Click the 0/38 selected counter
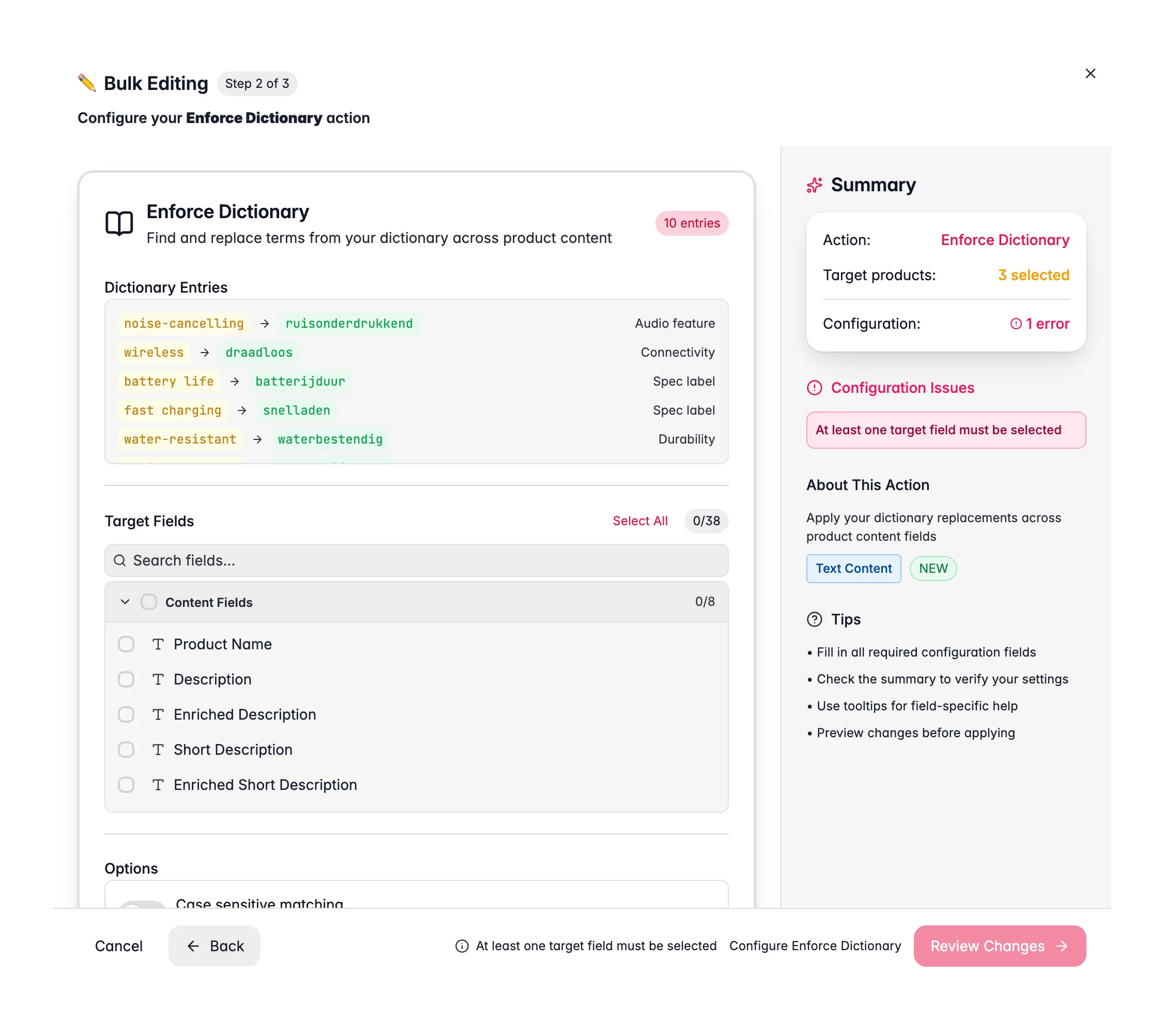 (706, 521)
